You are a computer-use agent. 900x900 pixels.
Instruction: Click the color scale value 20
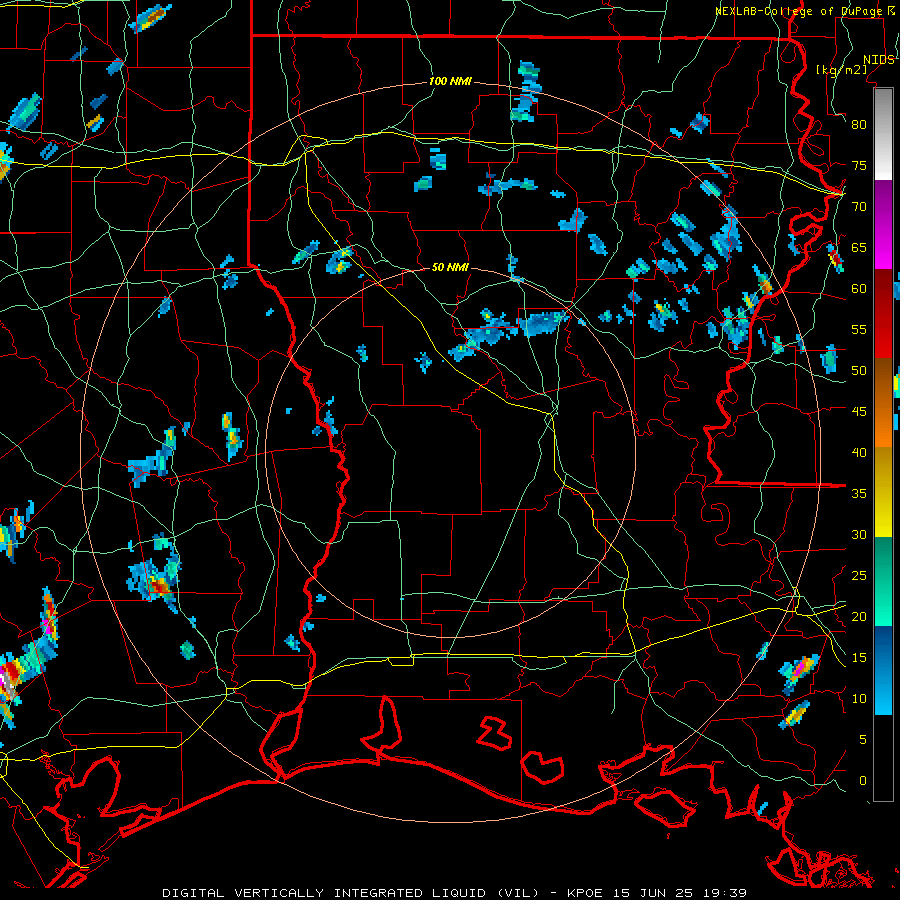click(859, 617)
